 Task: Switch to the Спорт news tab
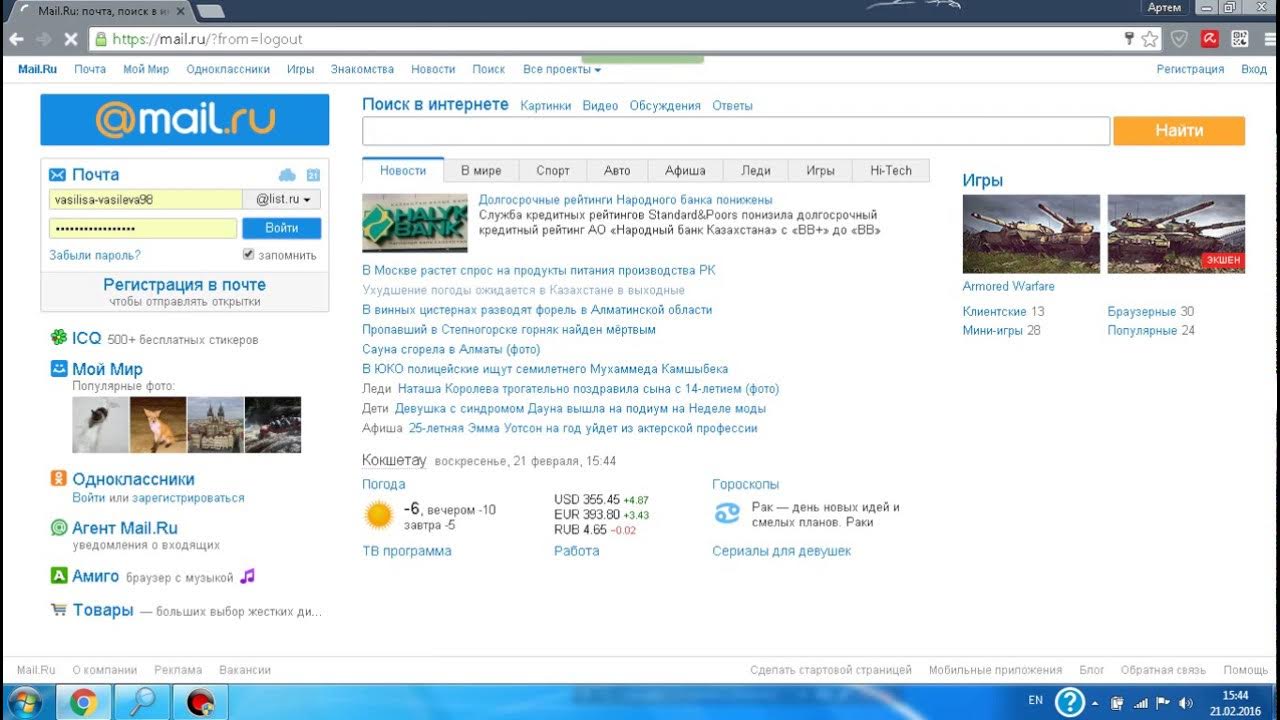click(x=553, y=171)
